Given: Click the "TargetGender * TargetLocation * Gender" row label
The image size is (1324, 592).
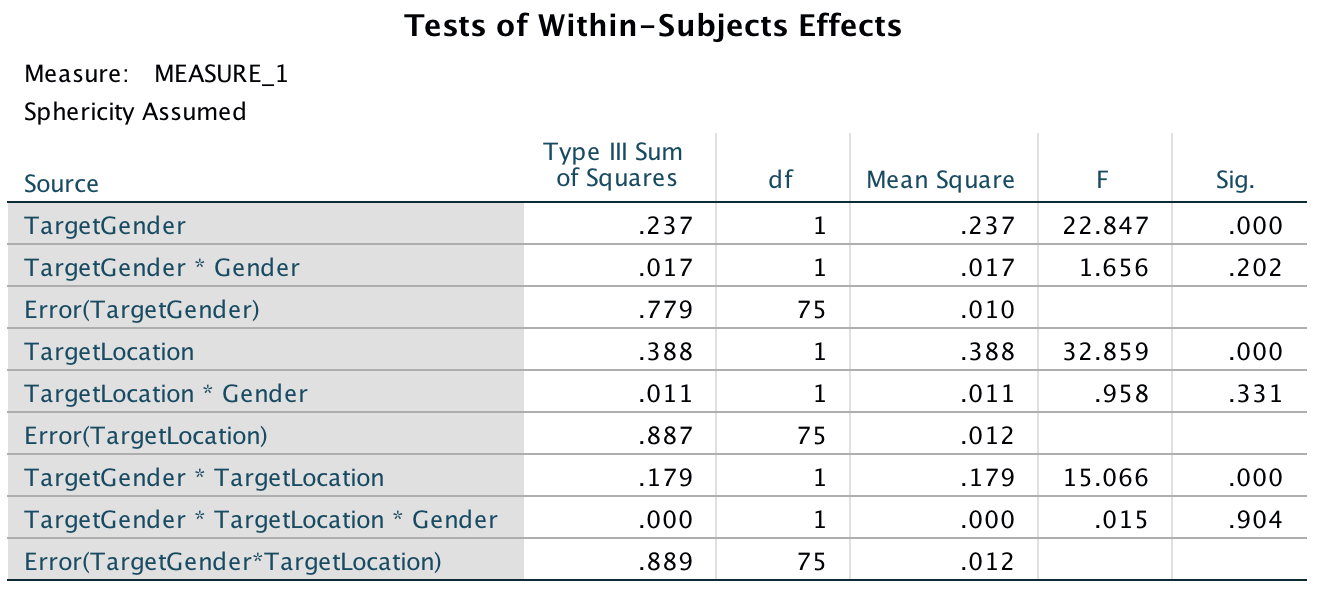Looking at the screenshot, I should (x=261, y=520).
